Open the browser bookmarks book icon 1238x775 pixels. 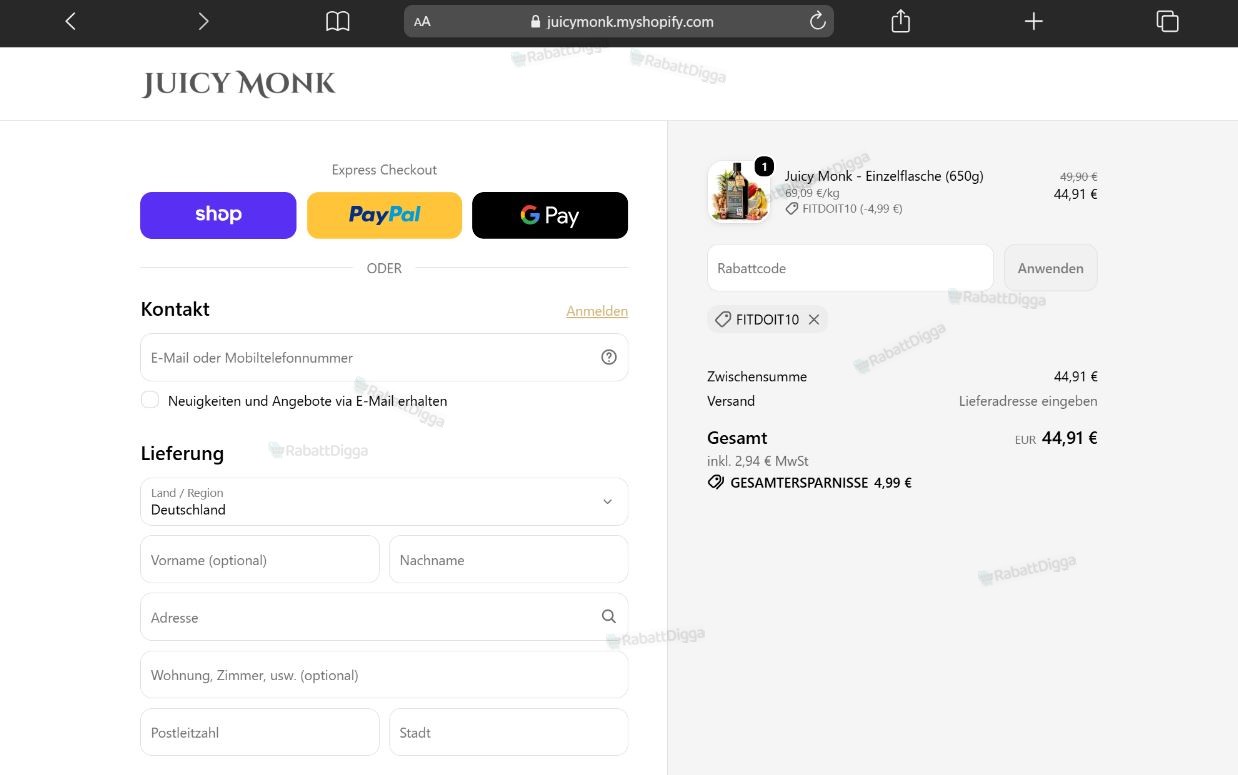pyautogui.click(x=338, y=21)
